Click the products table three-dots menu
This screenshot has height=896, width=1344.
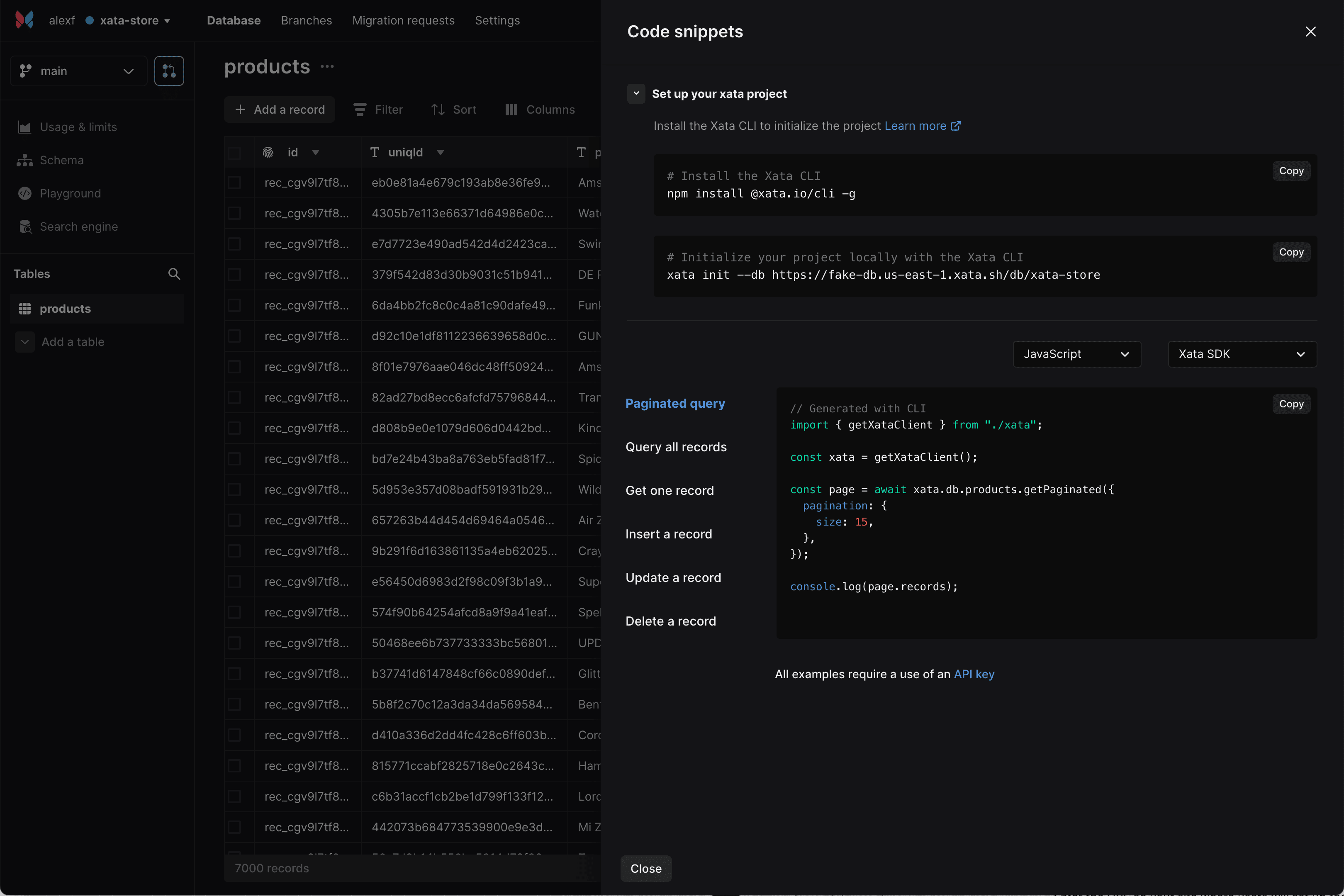click(x=327, y=67)
